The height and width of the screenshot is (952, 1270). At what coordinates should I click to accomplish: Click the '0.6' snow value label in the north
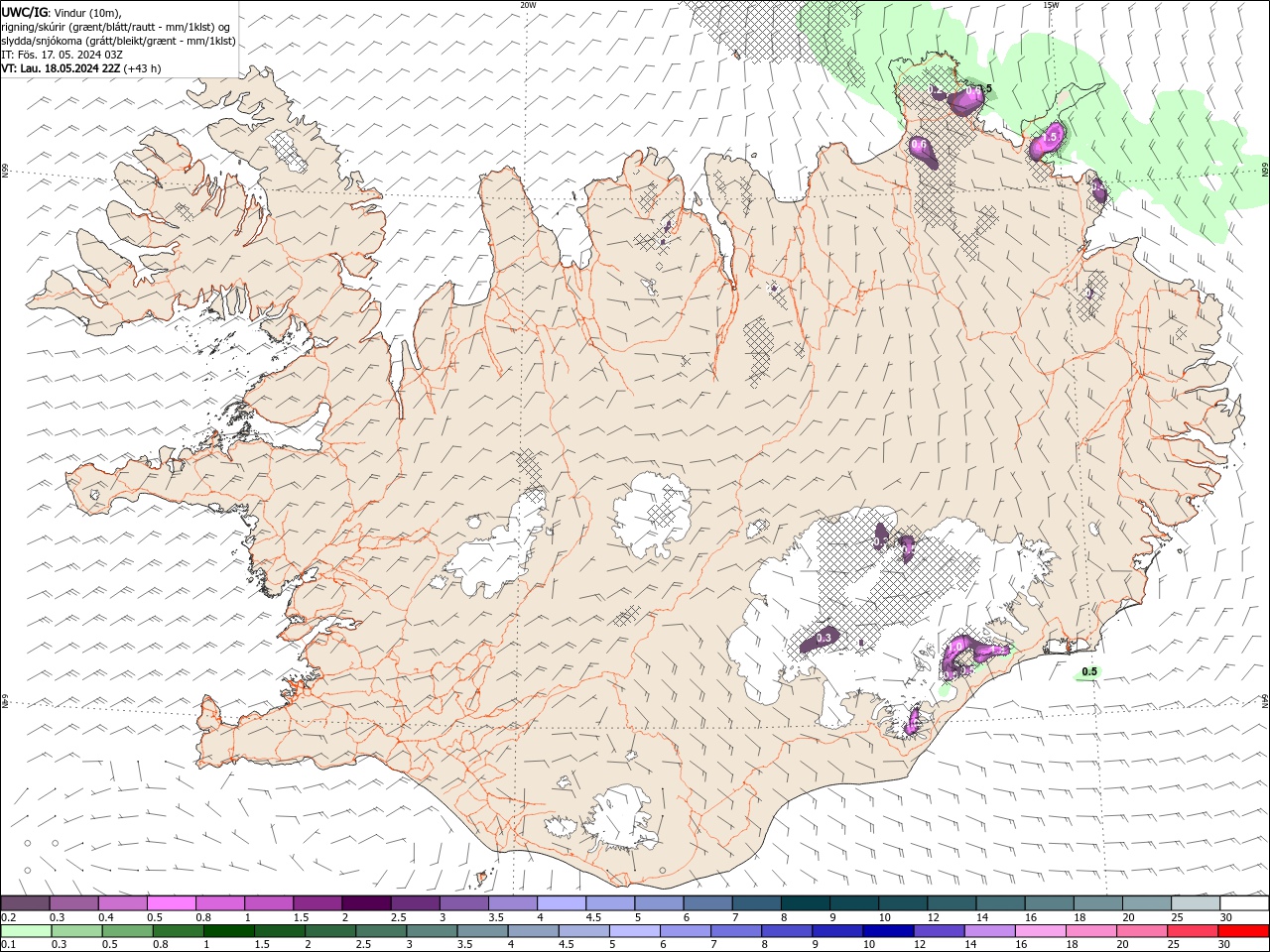(919, 145)
